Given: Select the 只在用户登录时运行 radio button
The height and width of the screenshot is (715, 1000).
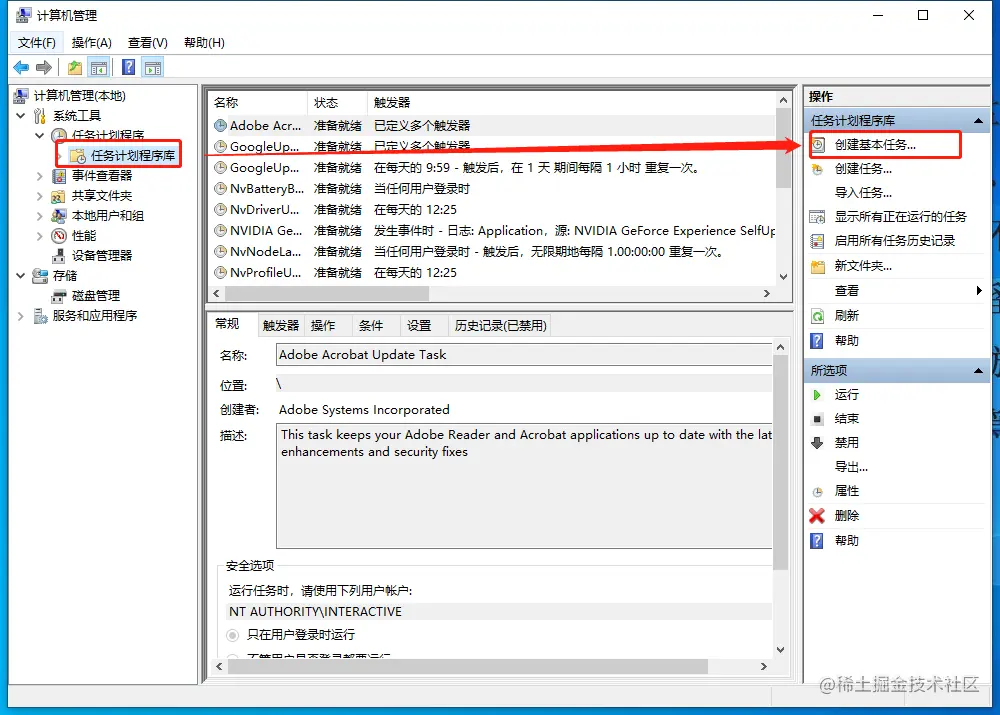Looking at the screenshot, I should [233, 635].
